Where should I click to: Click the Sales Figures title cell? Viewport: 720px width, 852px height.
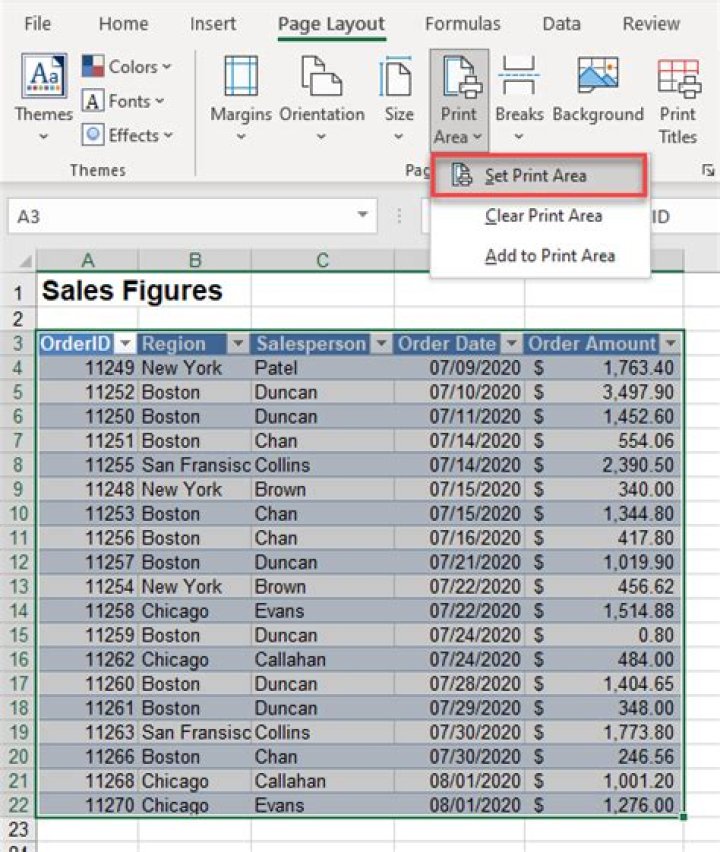(132, 292)
